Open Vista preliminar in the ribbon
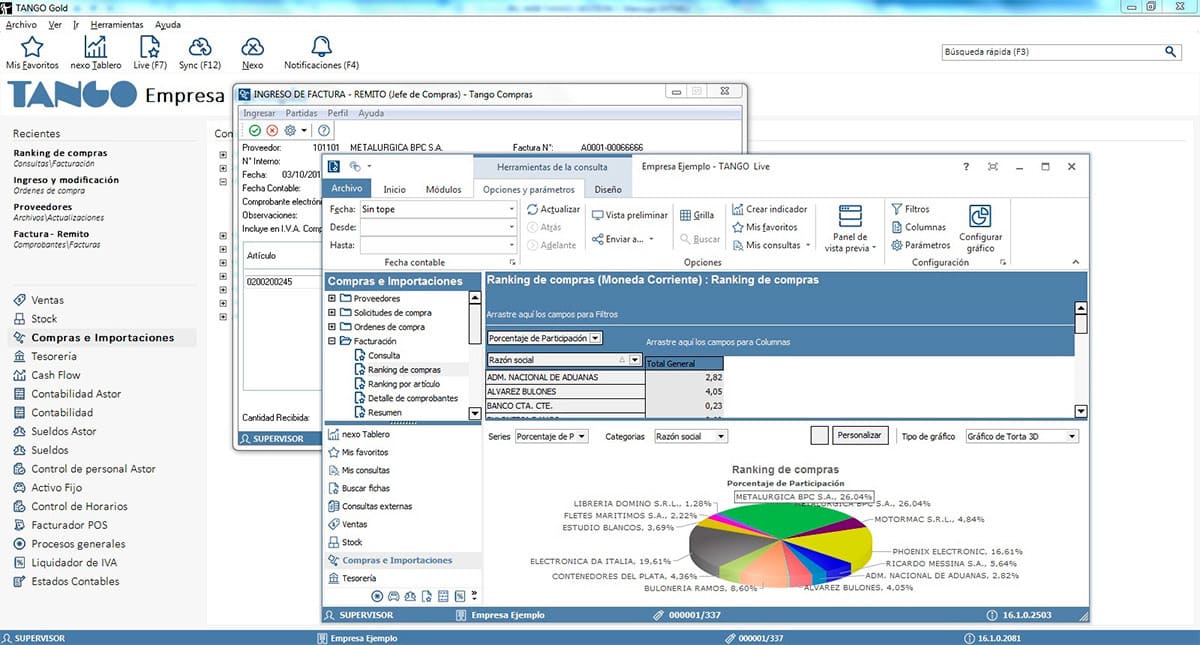1200x645 pixels. click(630, 215)
